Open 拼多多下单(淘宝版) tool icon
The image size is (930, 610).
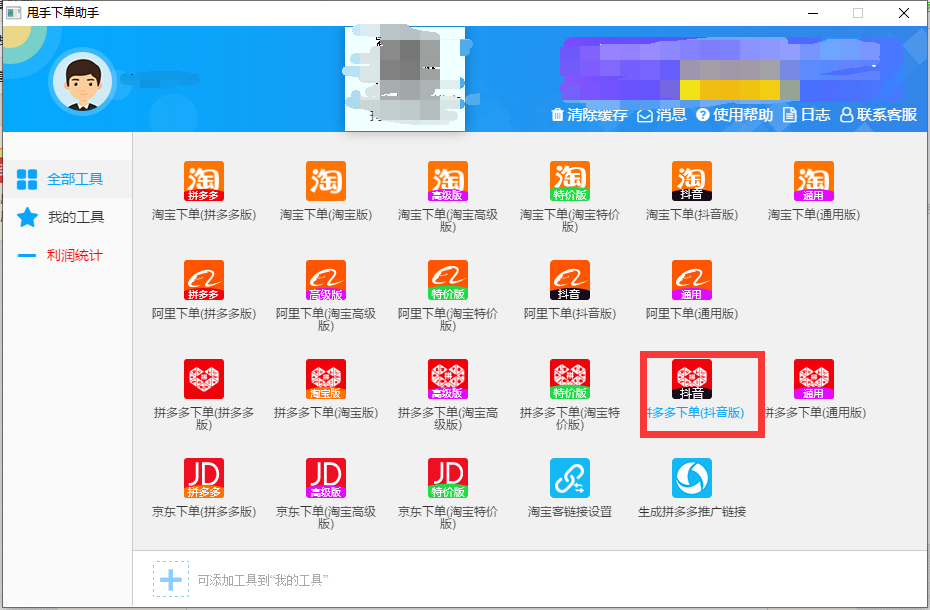pyautogui.click(x=326, y=379)
